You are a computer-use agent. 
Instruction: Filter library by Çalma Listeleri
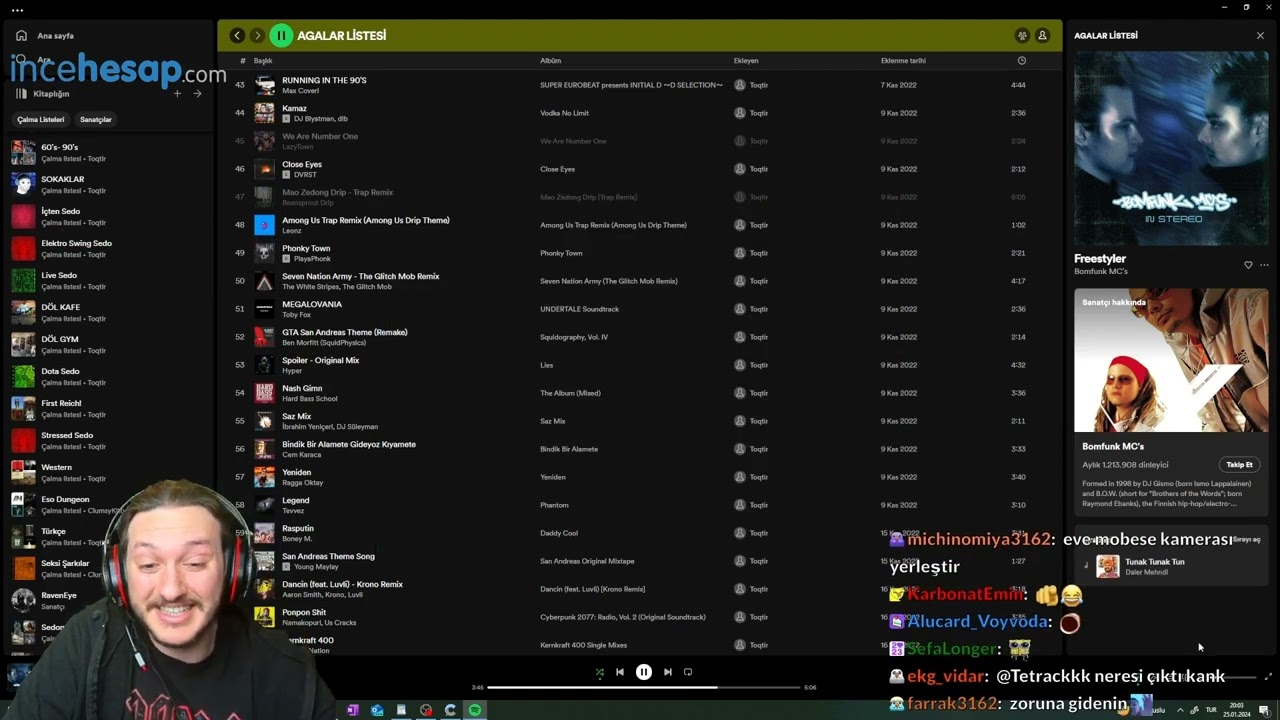[41, 120]
